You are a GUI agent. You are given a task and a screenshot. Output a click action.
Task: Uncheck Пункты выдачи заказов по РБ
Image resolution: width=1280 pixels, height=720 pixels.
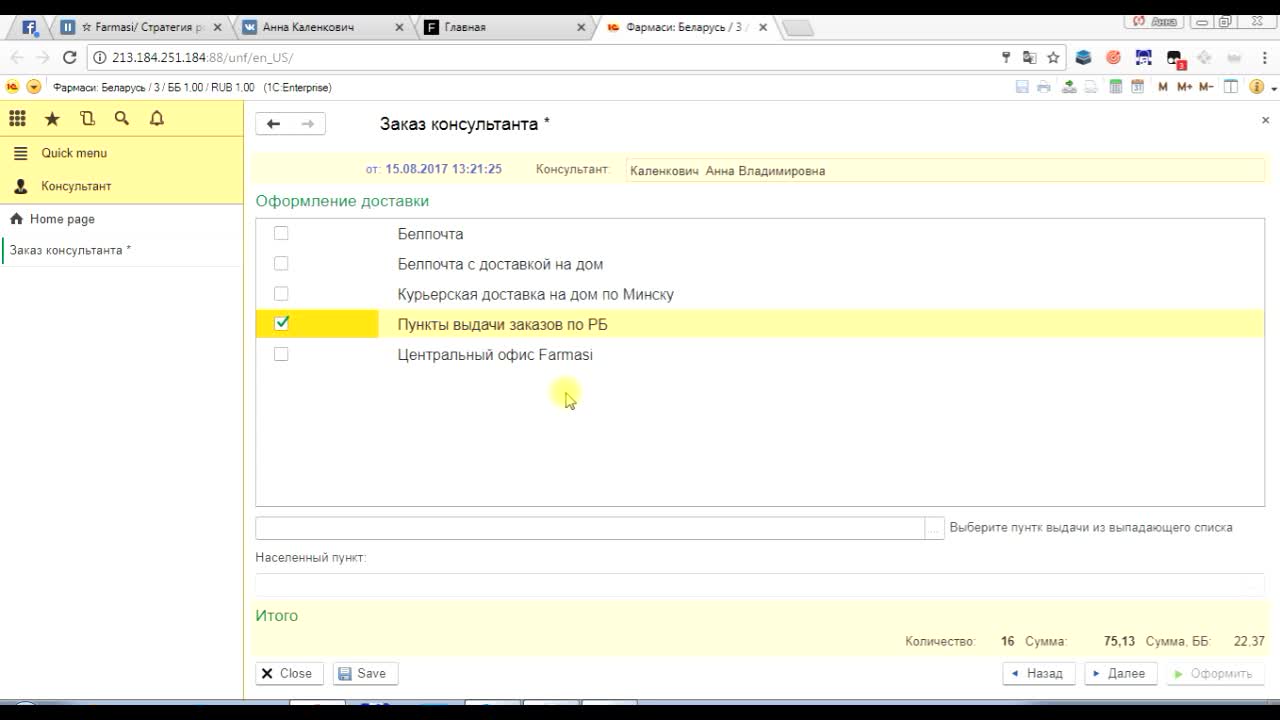[281, 323]
